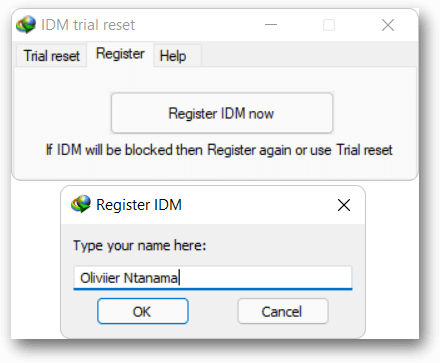Screen dimensions: 440x363
Task: Confirm the name with OK button
Action: 143,311
